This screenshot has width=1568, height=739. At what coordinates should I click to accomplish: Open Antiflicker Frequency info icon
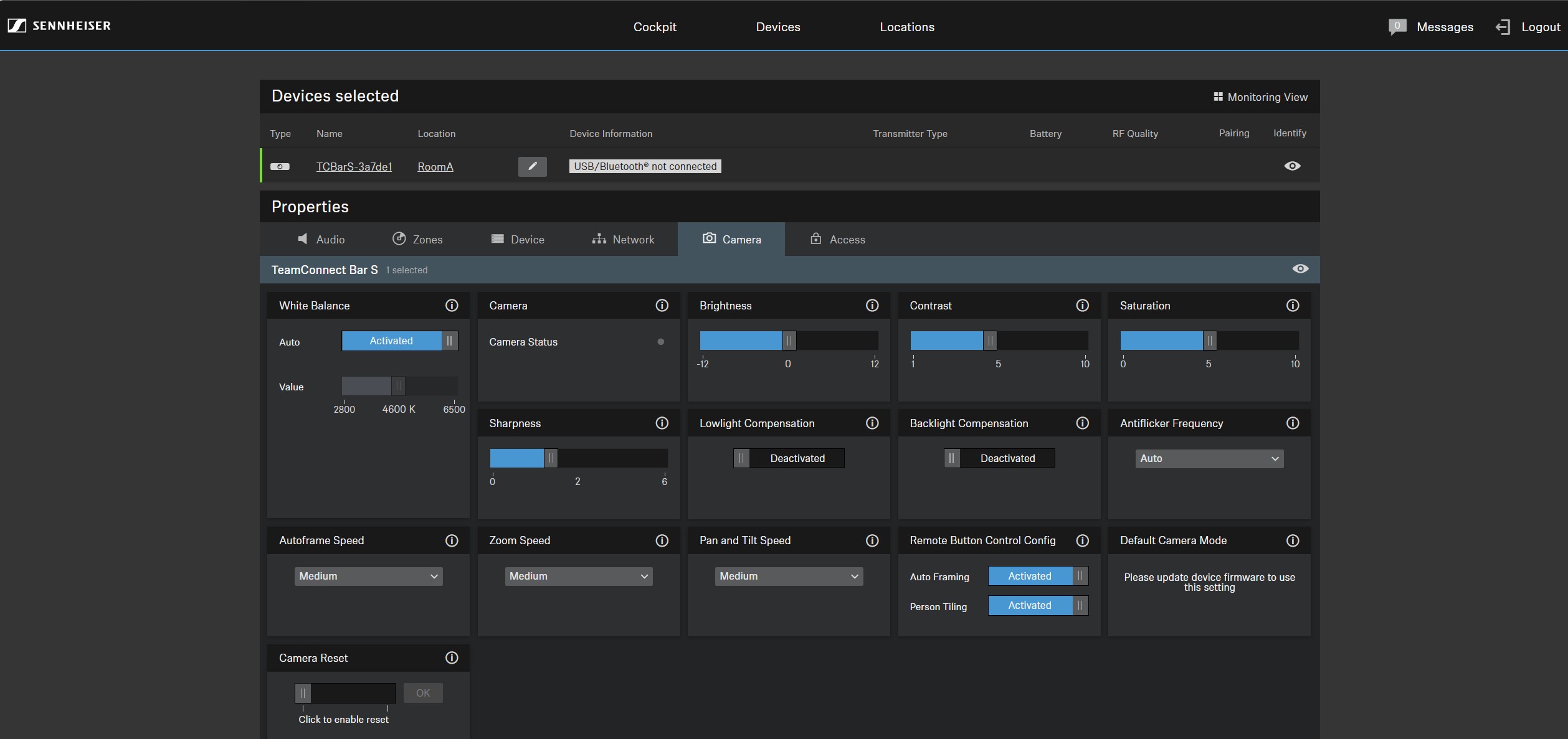pyautogui.click(x=1293, y=423)
